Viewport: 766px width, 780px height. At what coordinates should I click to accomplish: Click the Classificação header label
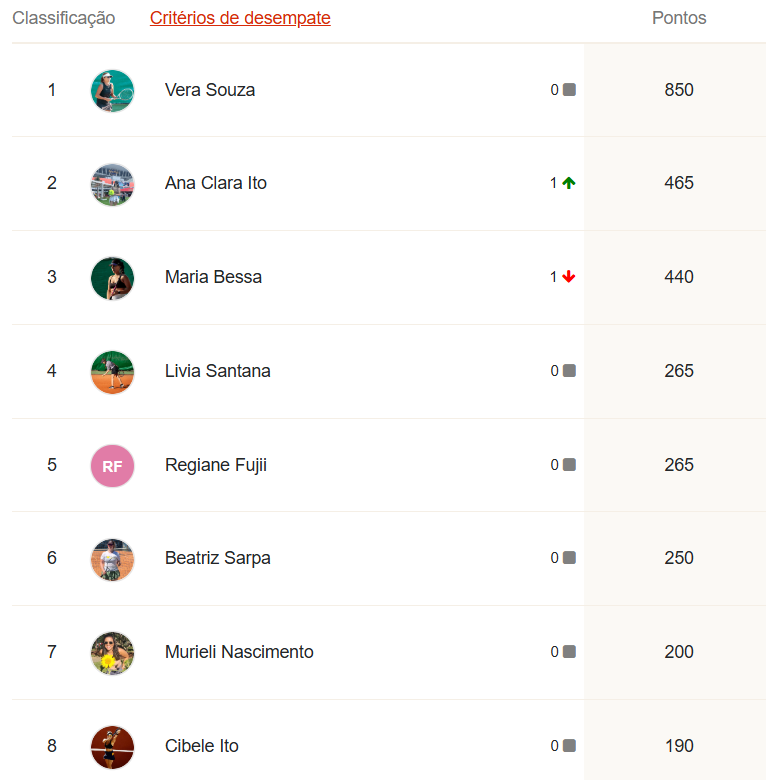tap(64, 18)
